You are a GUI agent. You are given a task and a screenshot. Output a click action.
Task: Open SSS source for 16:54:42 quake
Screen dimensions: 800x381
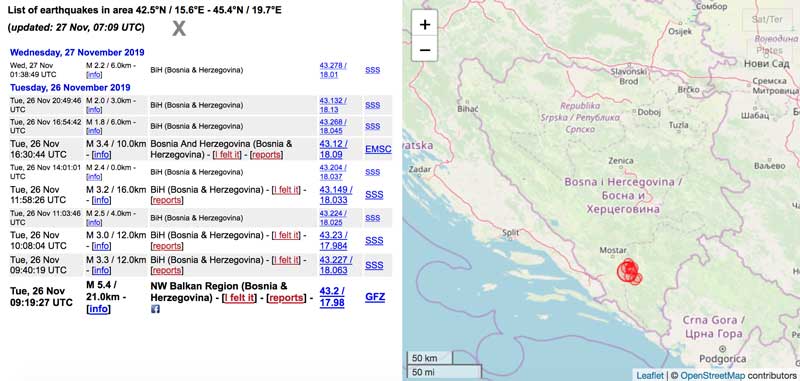coord(372,126)
